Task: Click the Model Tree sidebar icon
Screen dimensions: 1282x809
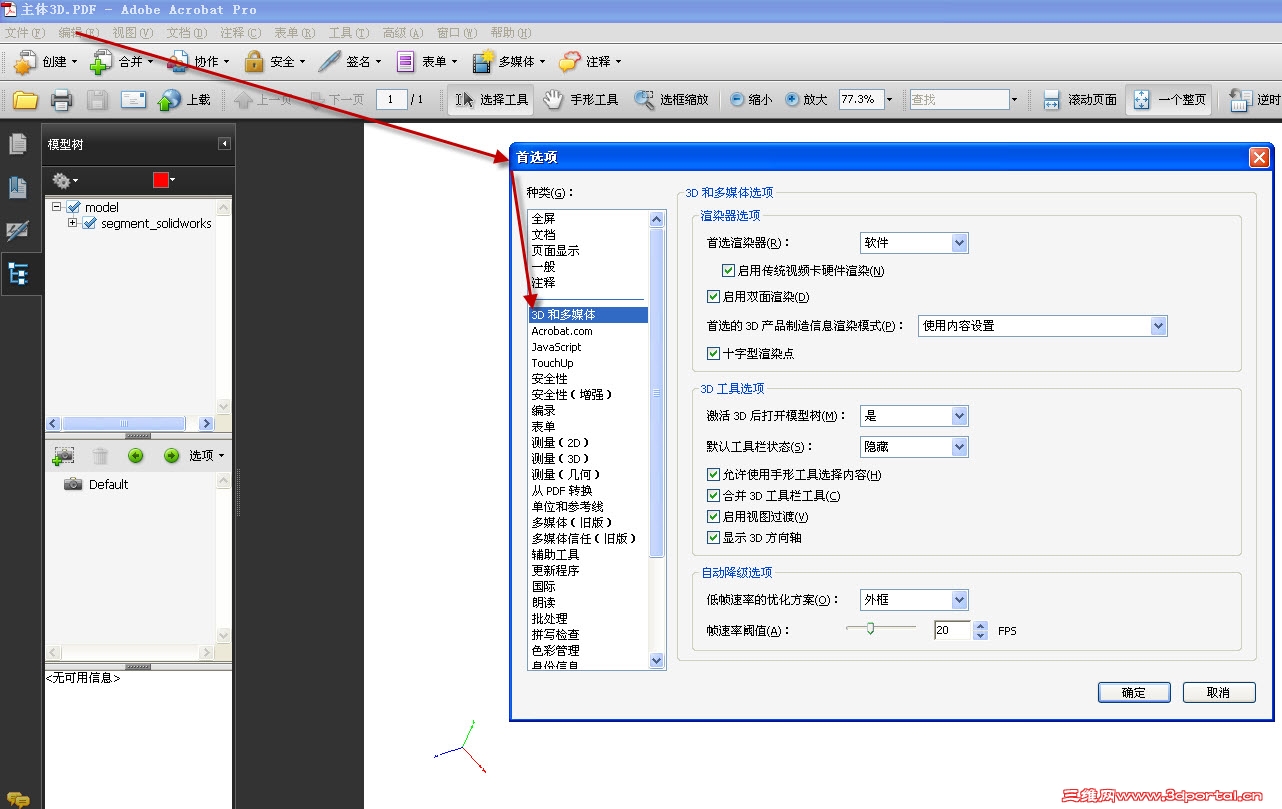Action: [x=18, y=273]
